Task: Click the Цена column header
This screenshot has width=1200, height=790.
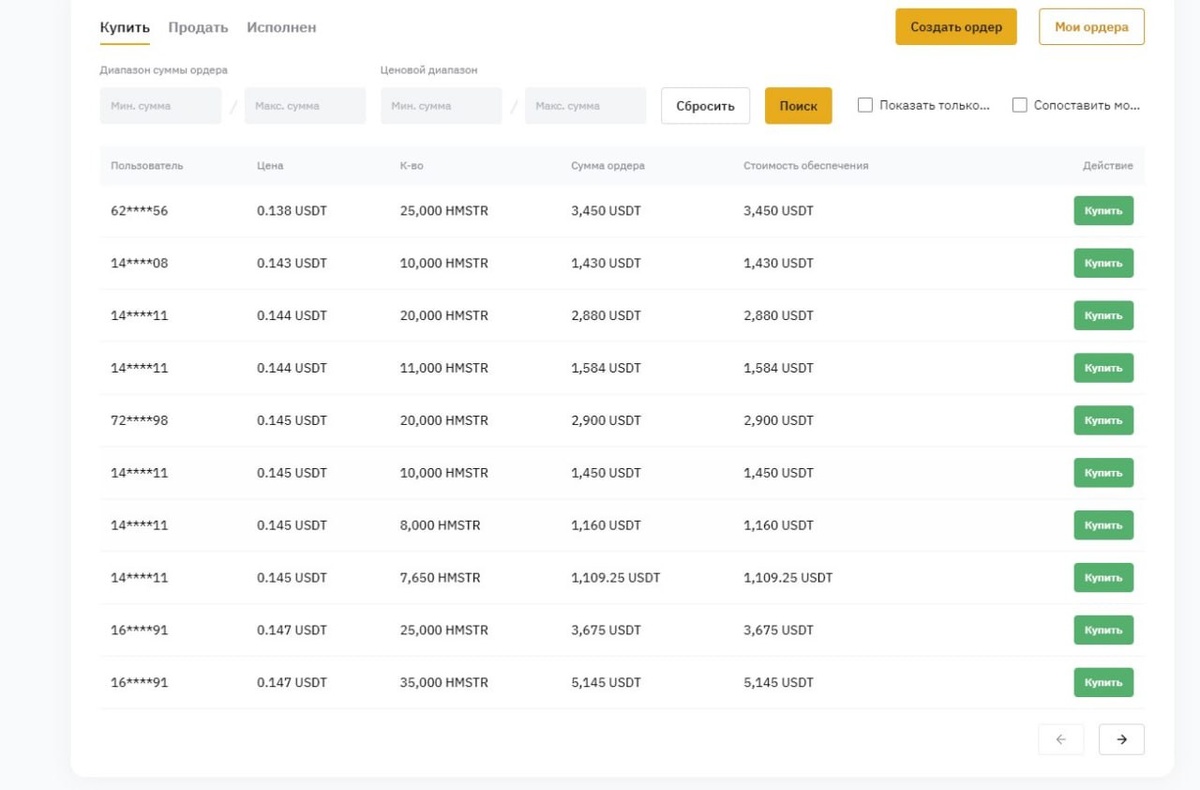Action: tap(270, 166)
